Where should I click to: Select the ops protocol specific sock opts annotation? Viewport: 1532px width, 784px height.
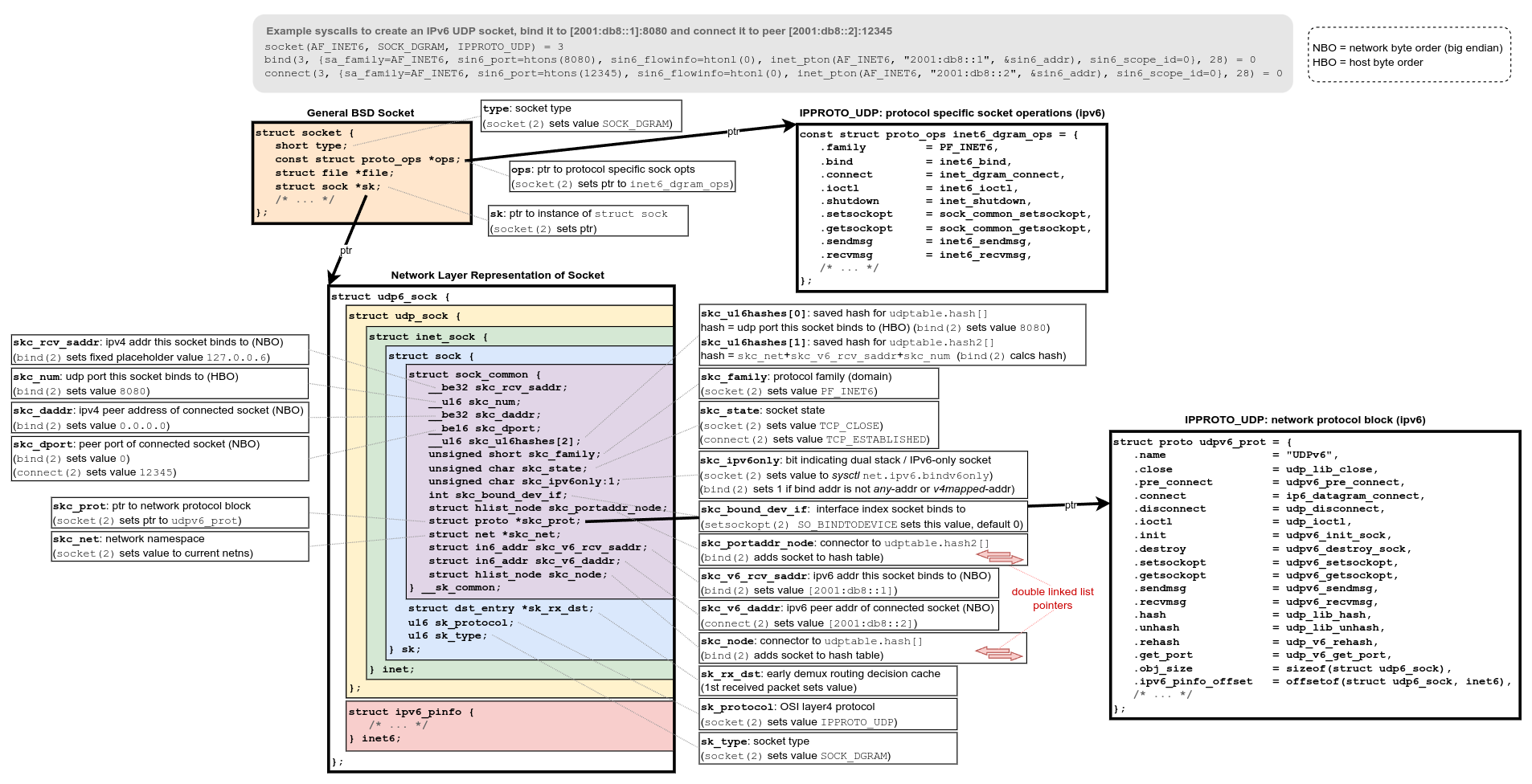coord(622,177)
